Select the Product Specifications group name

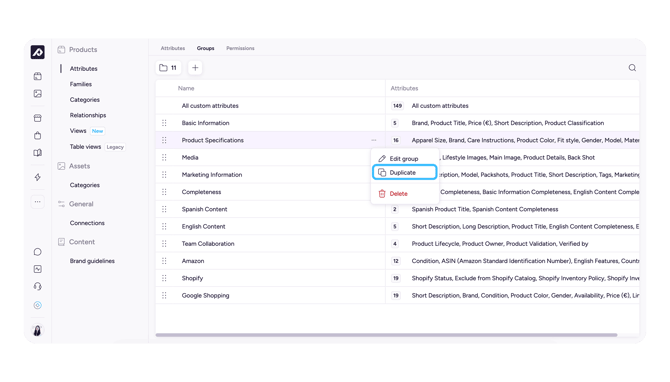pyautogui.click(x=213, y=140)
